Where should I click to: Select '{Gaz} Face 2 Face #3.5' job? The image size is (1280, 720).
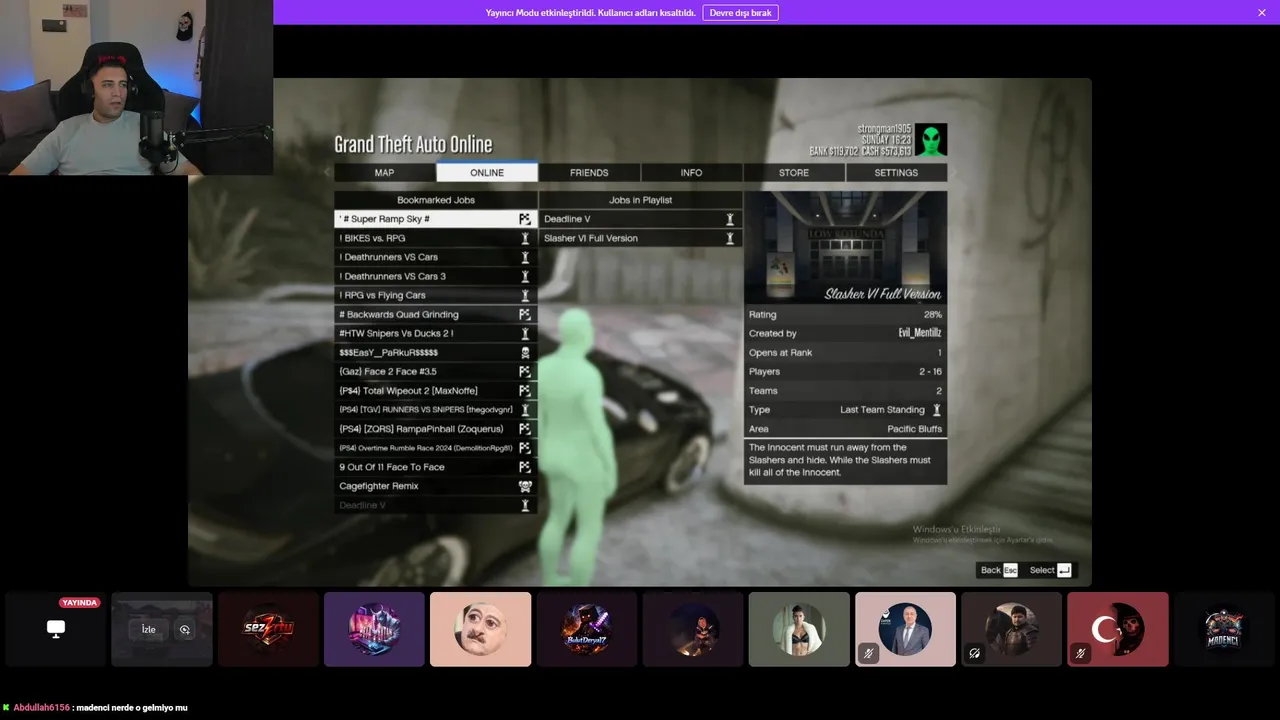click(x=435, y=371)
